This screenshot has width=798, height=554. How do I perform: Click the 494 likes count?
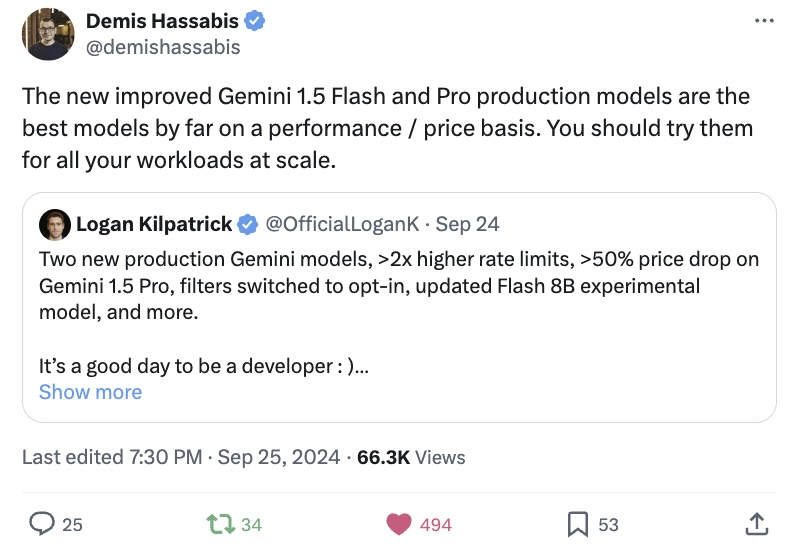pos(436,524)
